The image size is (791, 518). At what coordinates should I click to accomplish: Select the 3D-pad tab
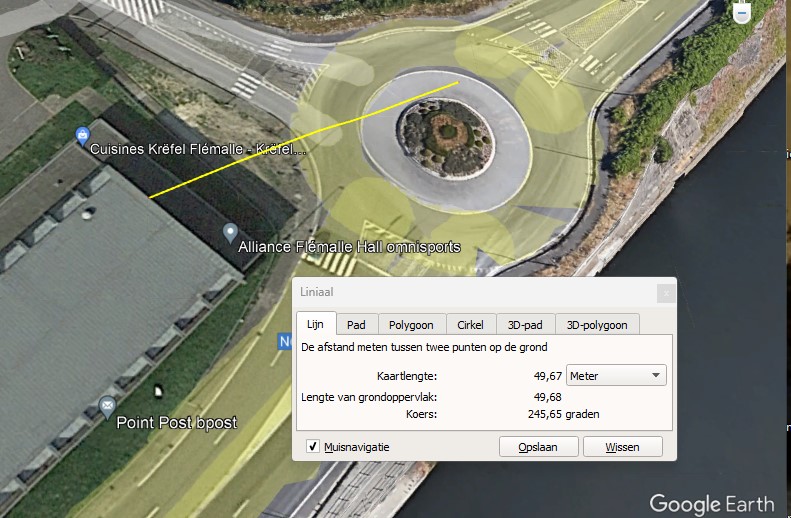coord(525,325)
